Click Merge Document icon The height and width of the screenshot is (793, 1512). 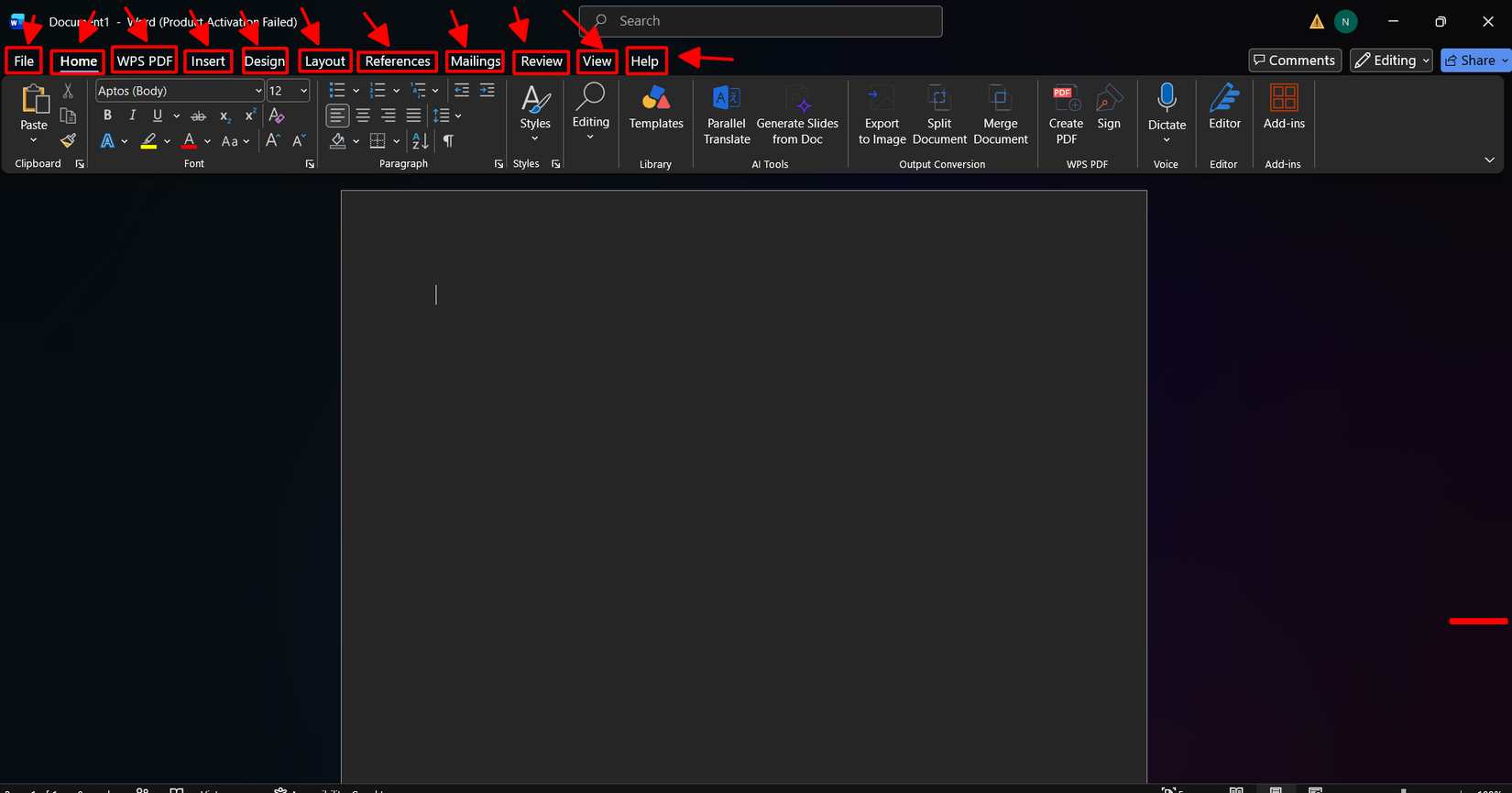click(1001, 115)
